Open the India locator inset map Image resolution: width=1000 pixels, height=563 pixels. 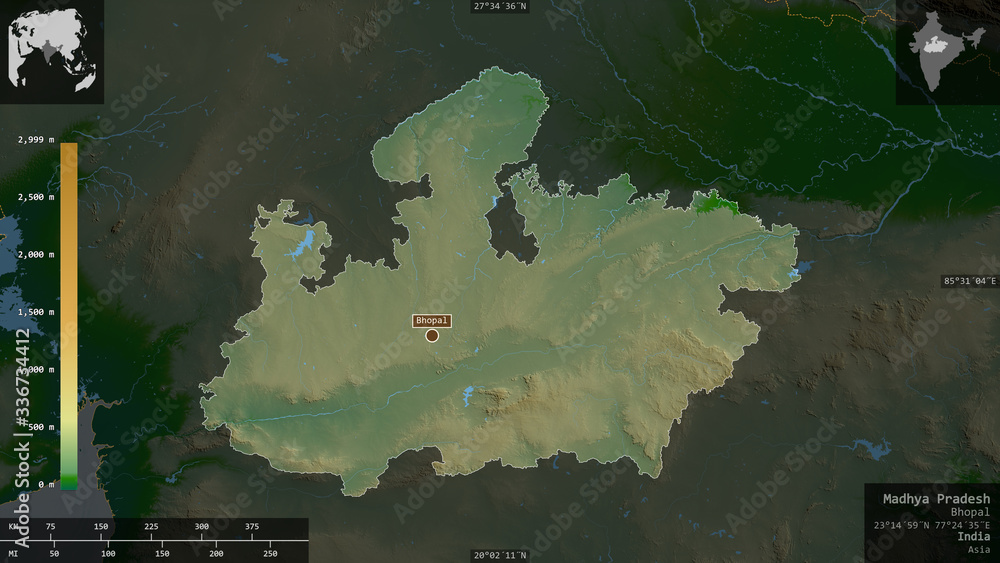948,52
